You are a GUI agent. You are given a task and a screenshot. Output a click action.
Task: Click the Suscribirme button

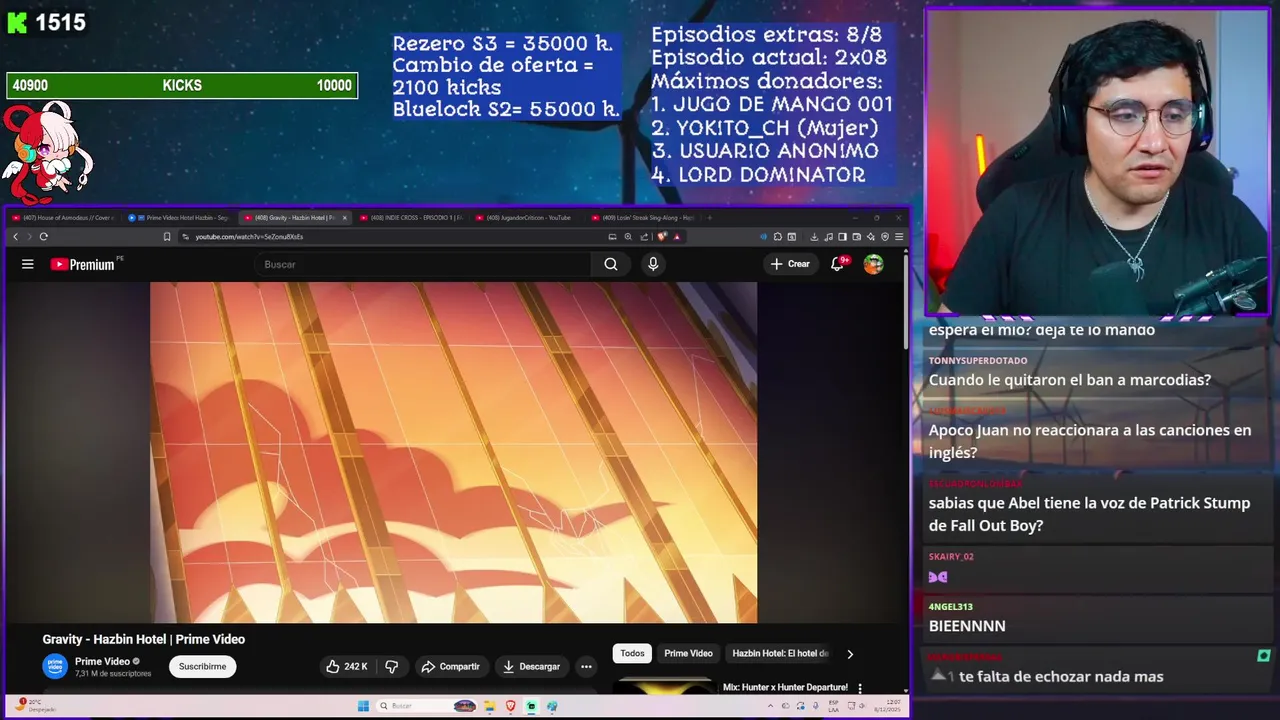point(202,666)
